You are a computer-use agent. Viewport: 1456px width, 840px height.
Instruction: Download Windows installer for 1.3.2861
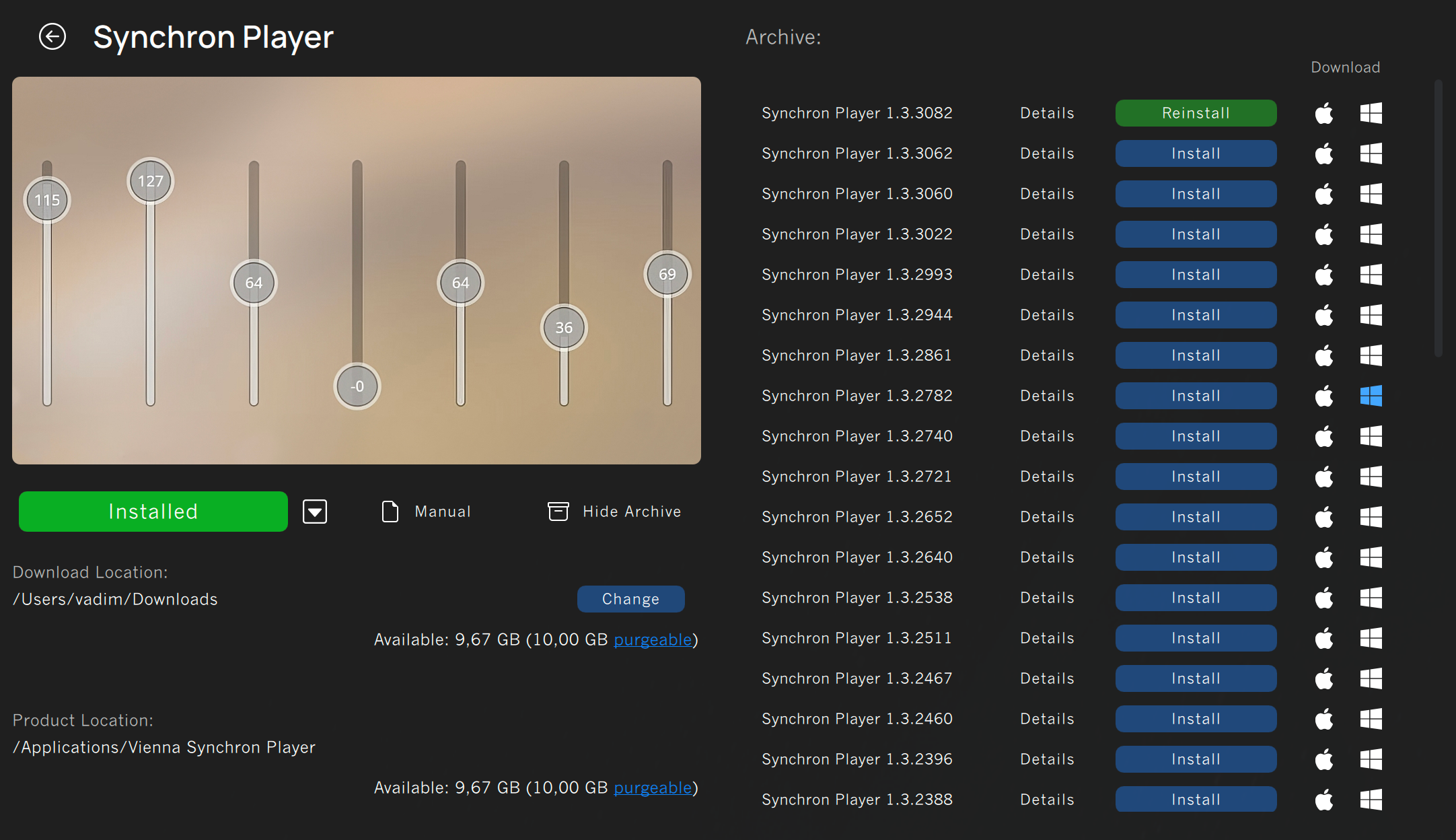click(1371, 355)
